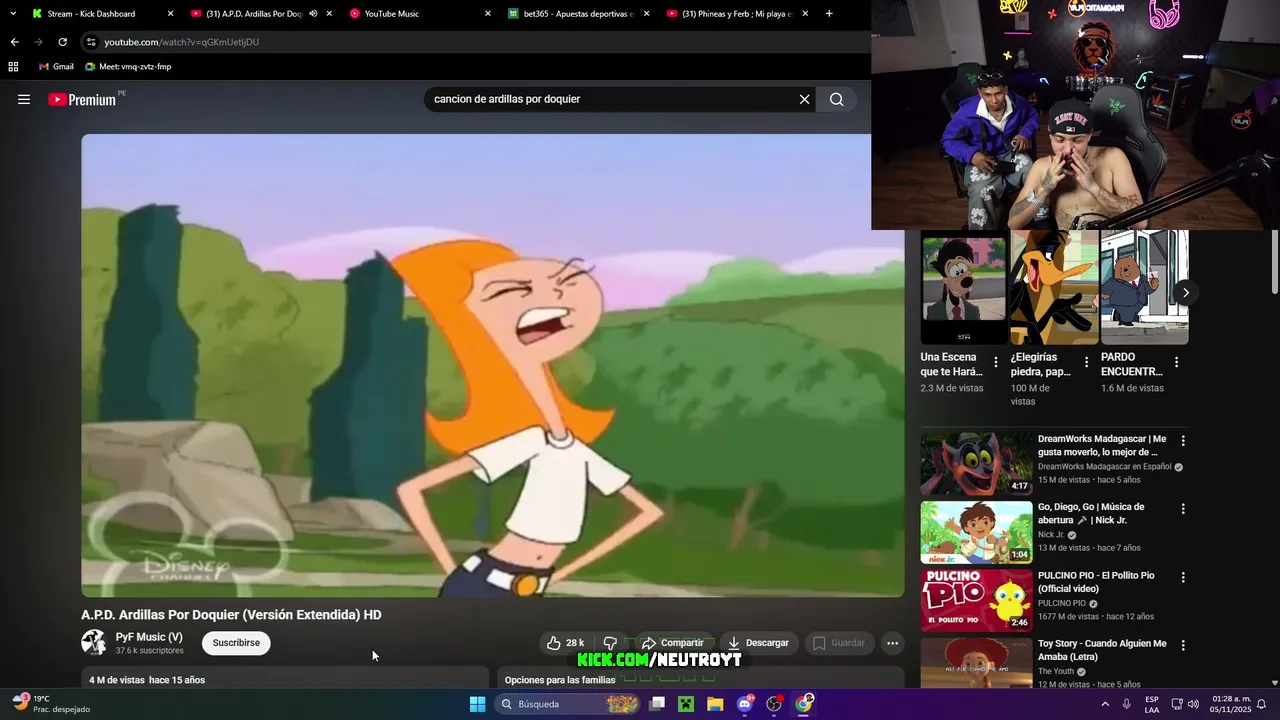
Task: Switch to 'Phineas y Ferb ; Mi playa' tab
Action: (737, 14)
